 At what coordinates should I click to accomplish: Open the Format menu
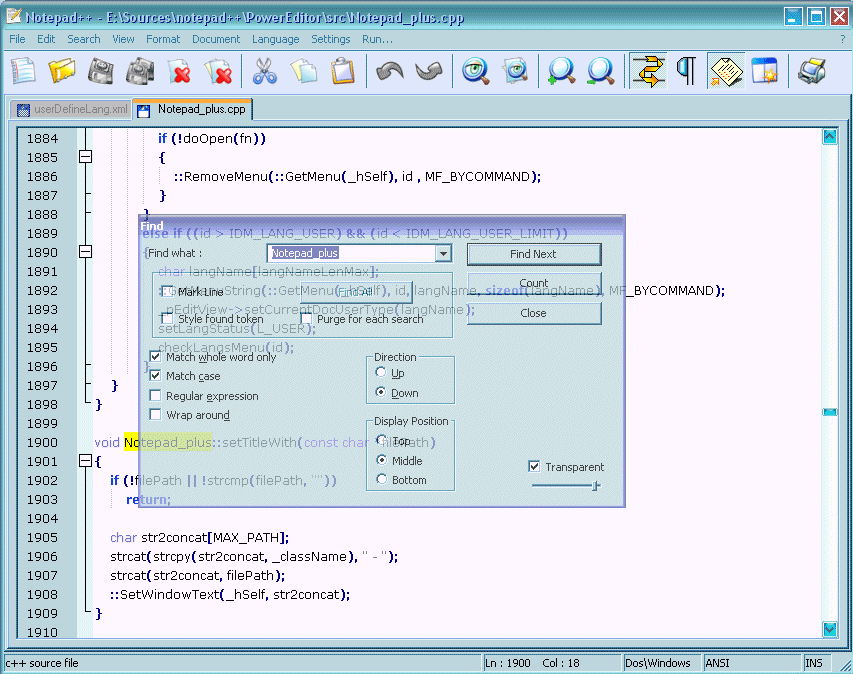(x=163, y=39)
